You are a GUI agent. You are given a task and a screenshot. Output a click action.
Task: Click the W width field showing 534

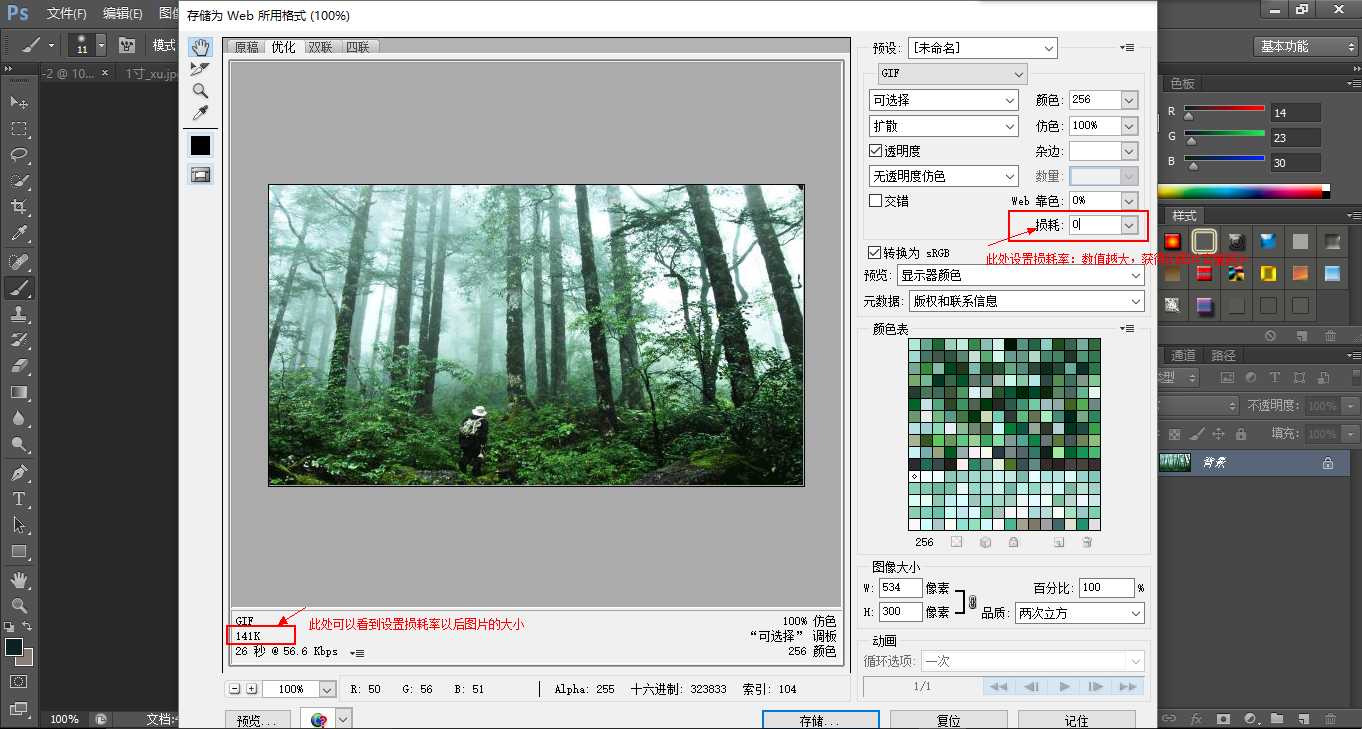click(900, 588)
